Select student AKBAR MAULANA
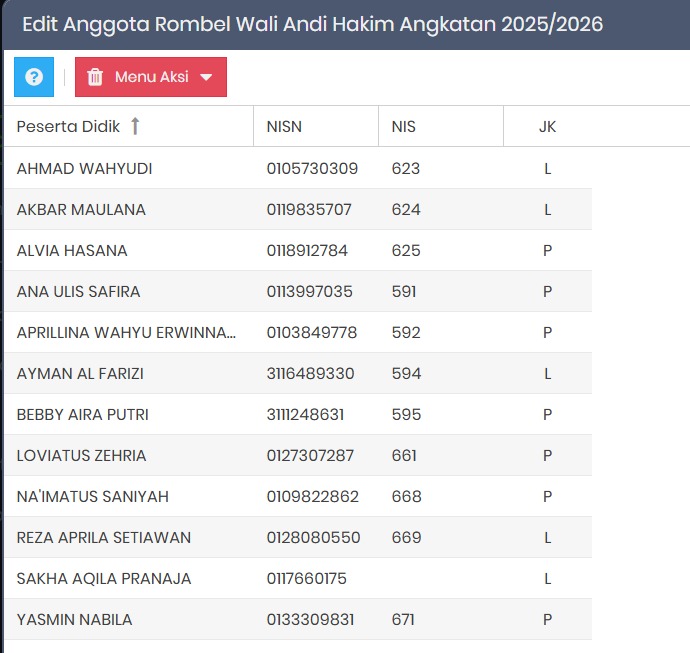 click(81, 209)
